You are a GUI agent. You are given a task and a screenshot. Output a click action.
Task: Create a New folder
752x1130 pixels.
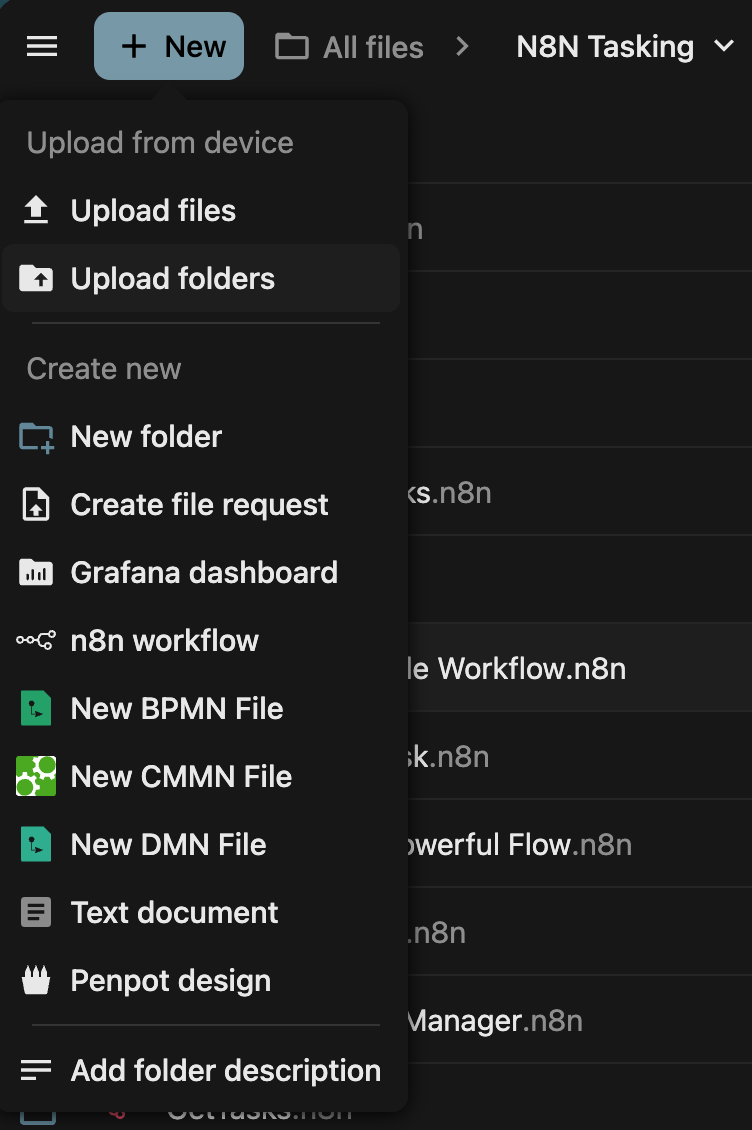click(x=201, y=437)
